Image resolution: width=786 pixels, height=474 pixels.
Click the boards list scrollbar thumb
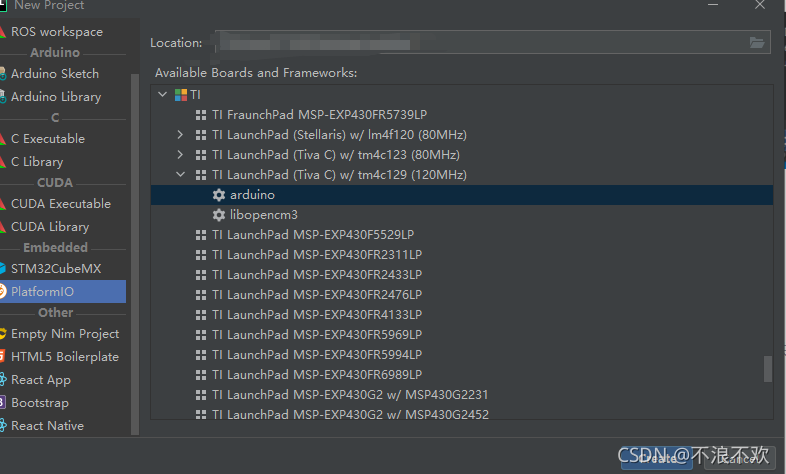pyautogui.click(x=767, y=369)
